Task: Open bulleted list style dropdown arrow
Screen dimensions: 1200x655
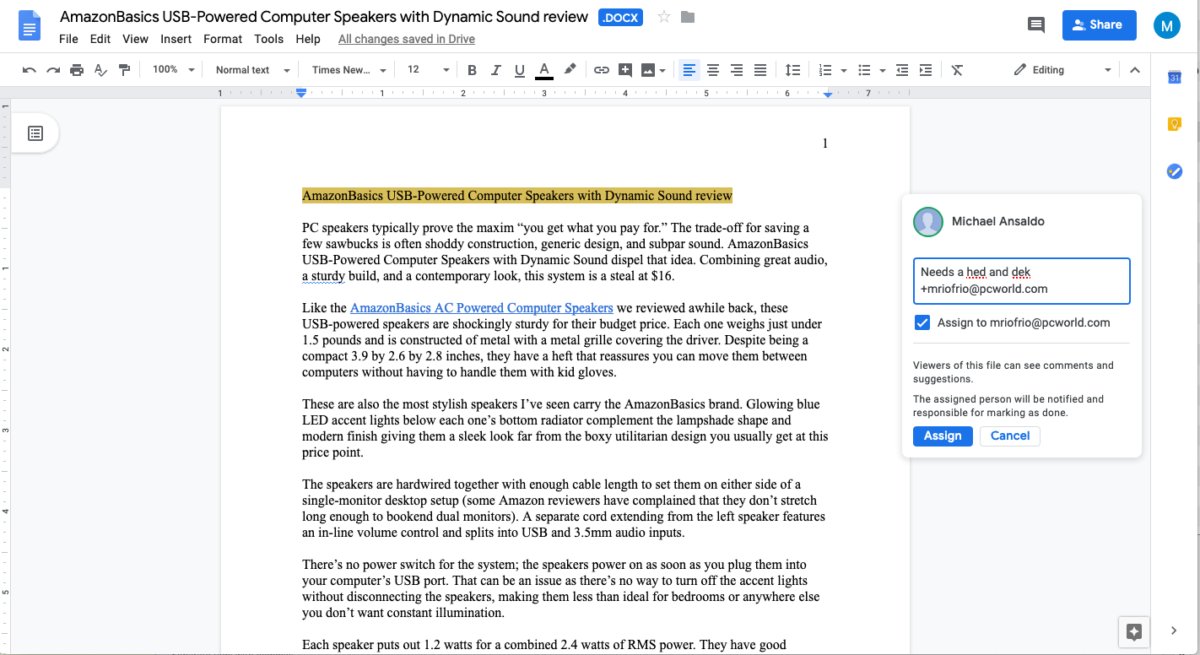Action: (x=883, y=70)
